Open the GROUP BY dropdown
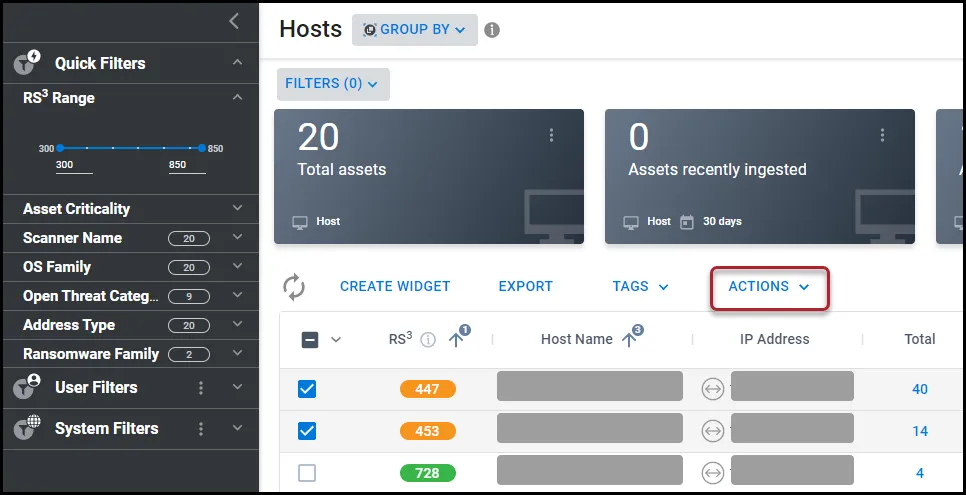 [x=415, y=30]
